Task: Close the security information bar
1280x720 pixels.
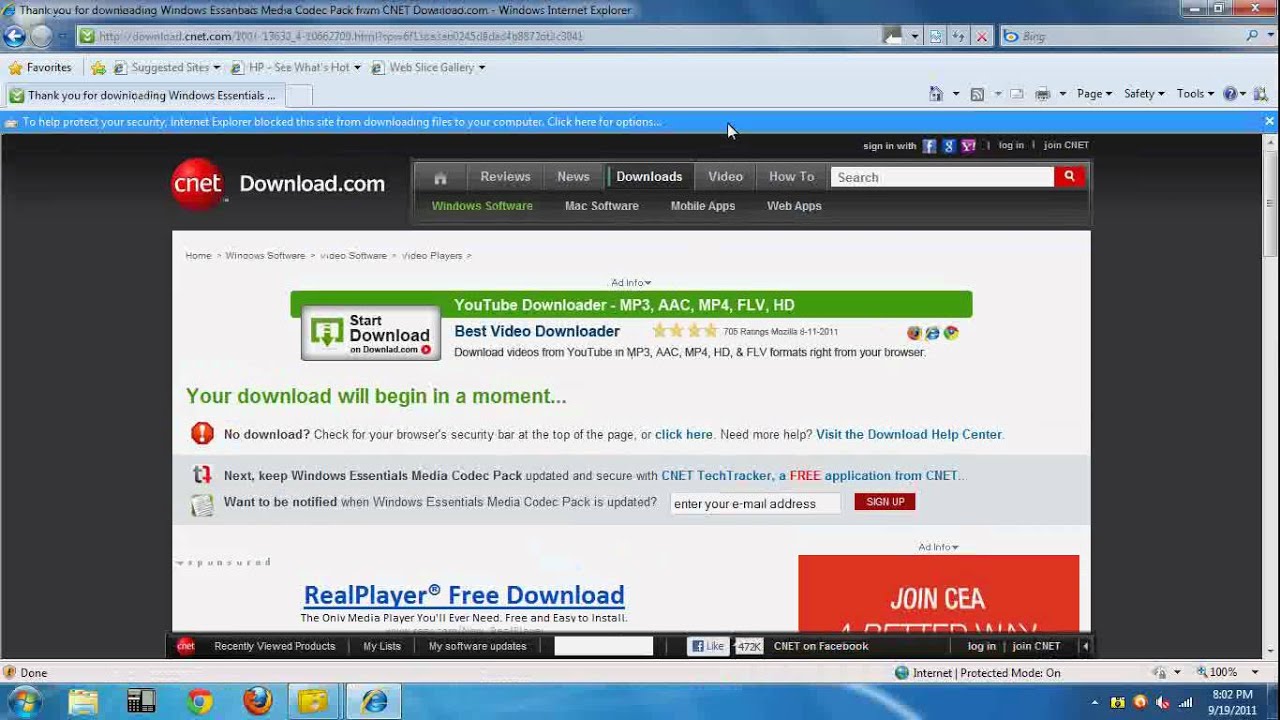Action: point(1269,122)
